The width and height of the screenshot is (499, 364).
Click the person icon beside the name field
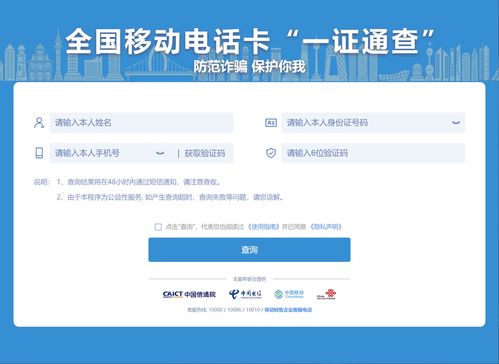(x=39, y=123)
